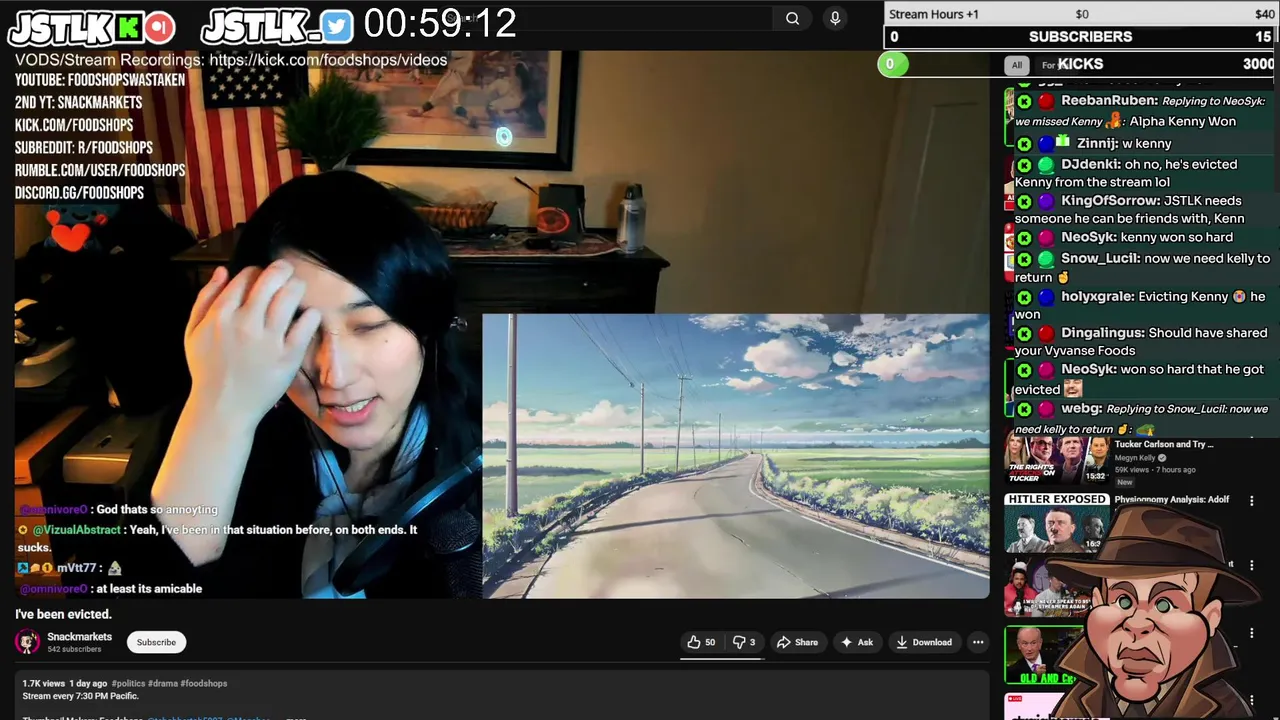Click the green X icon beside DJdenki
1280x720 pixels.
[x=1024, y=165]
